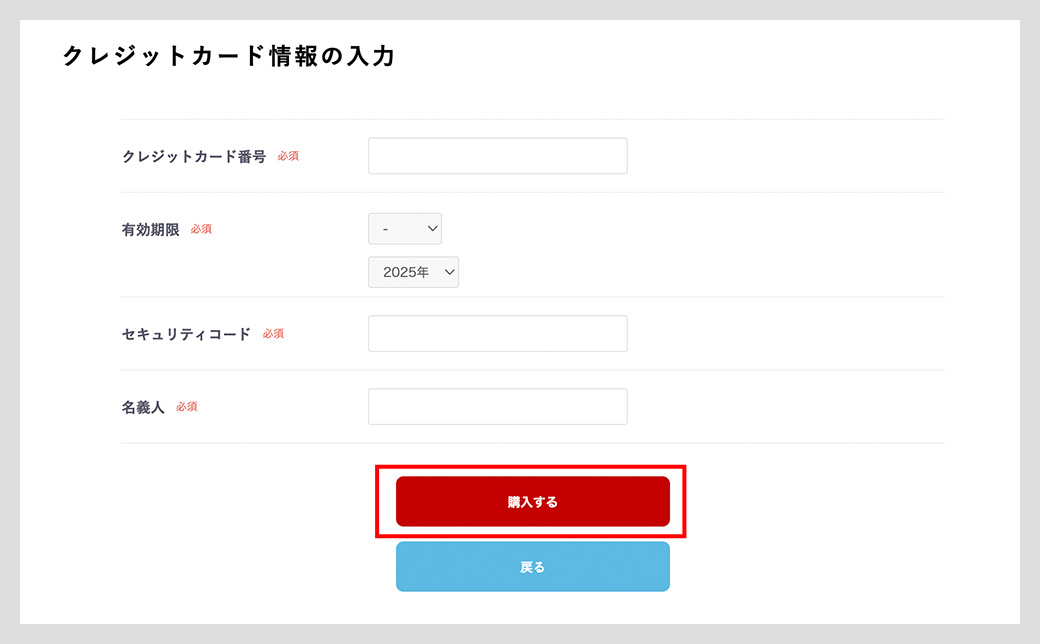Click the dash placeholder in the month selector
This screenshot has height=644, width=1040.
pyautogui.click(x=386, y=229)
